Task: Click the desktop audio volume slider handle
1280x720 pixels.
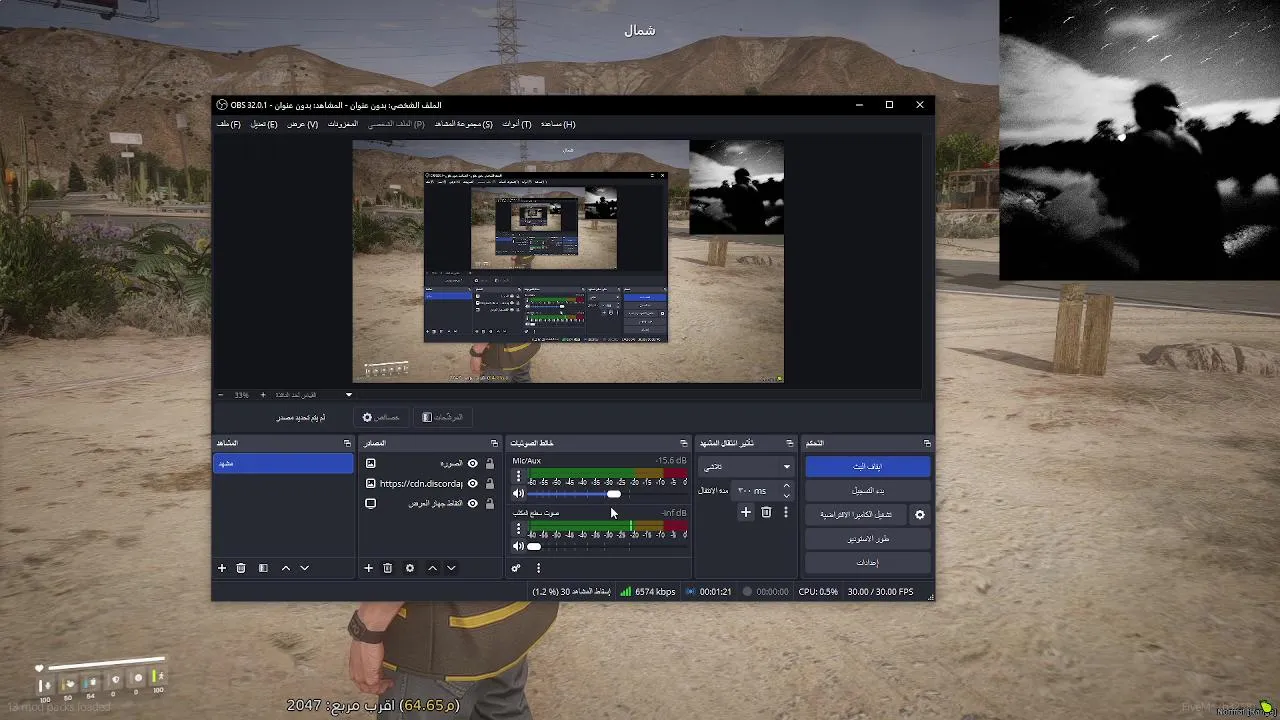Action: 534,546
